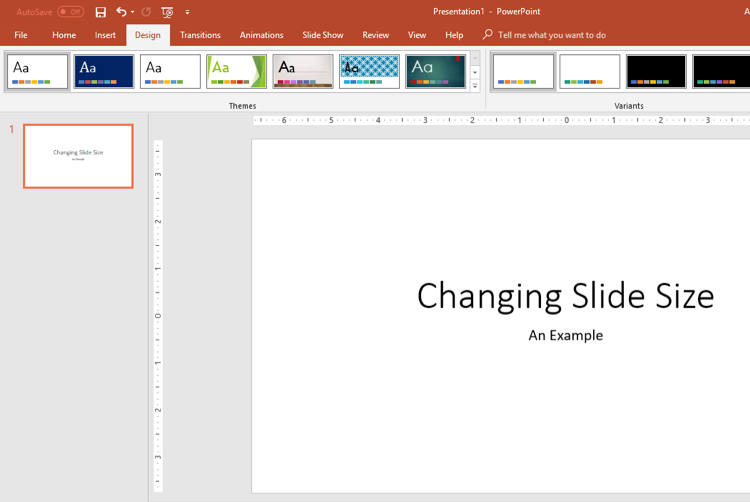
Task: Apply the green Facet theme
Action: coord(236,71)
